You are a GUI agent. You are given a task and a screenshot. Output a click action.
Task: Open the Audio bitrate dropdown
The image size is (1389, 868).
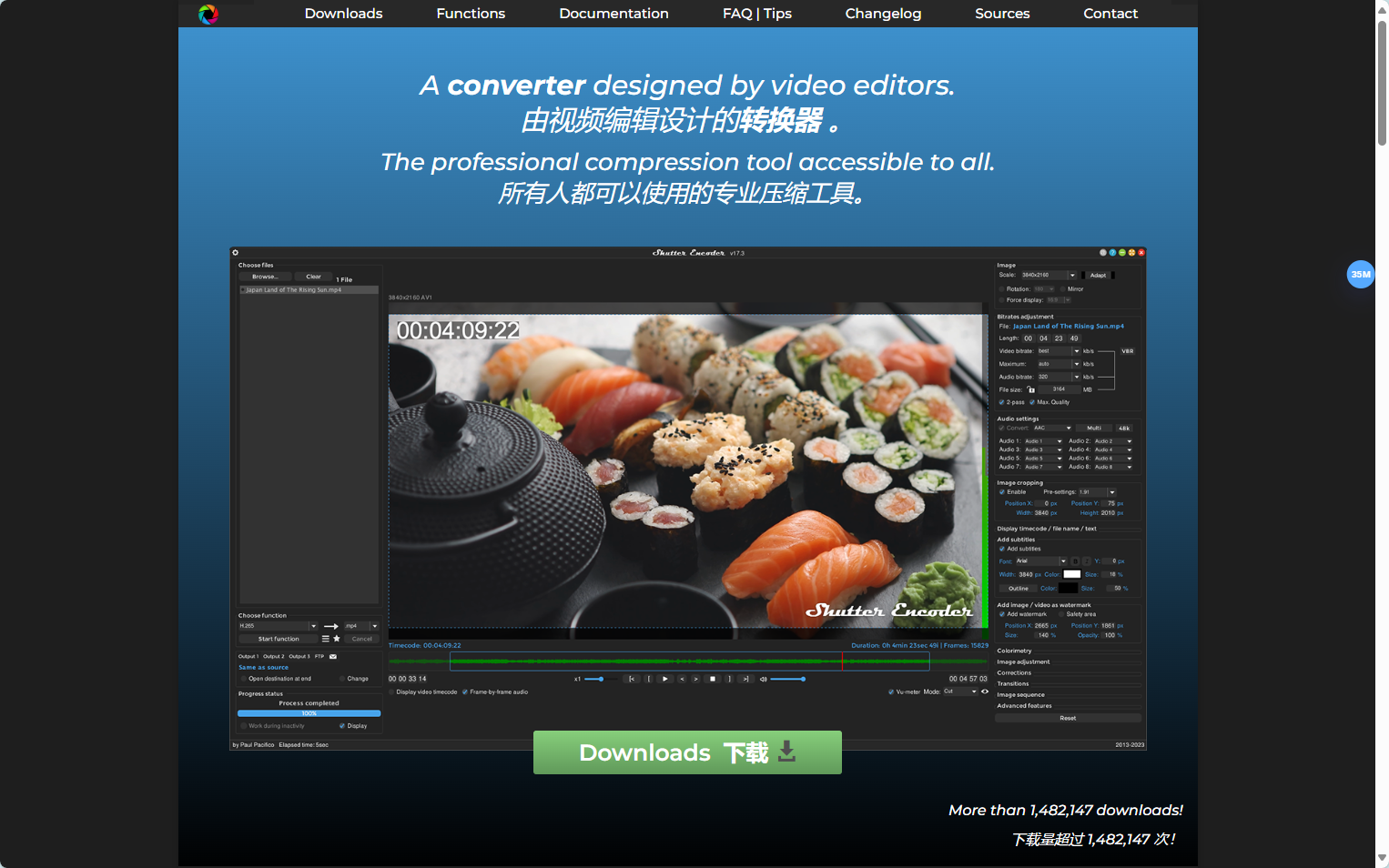click(x=1059, y=377)
